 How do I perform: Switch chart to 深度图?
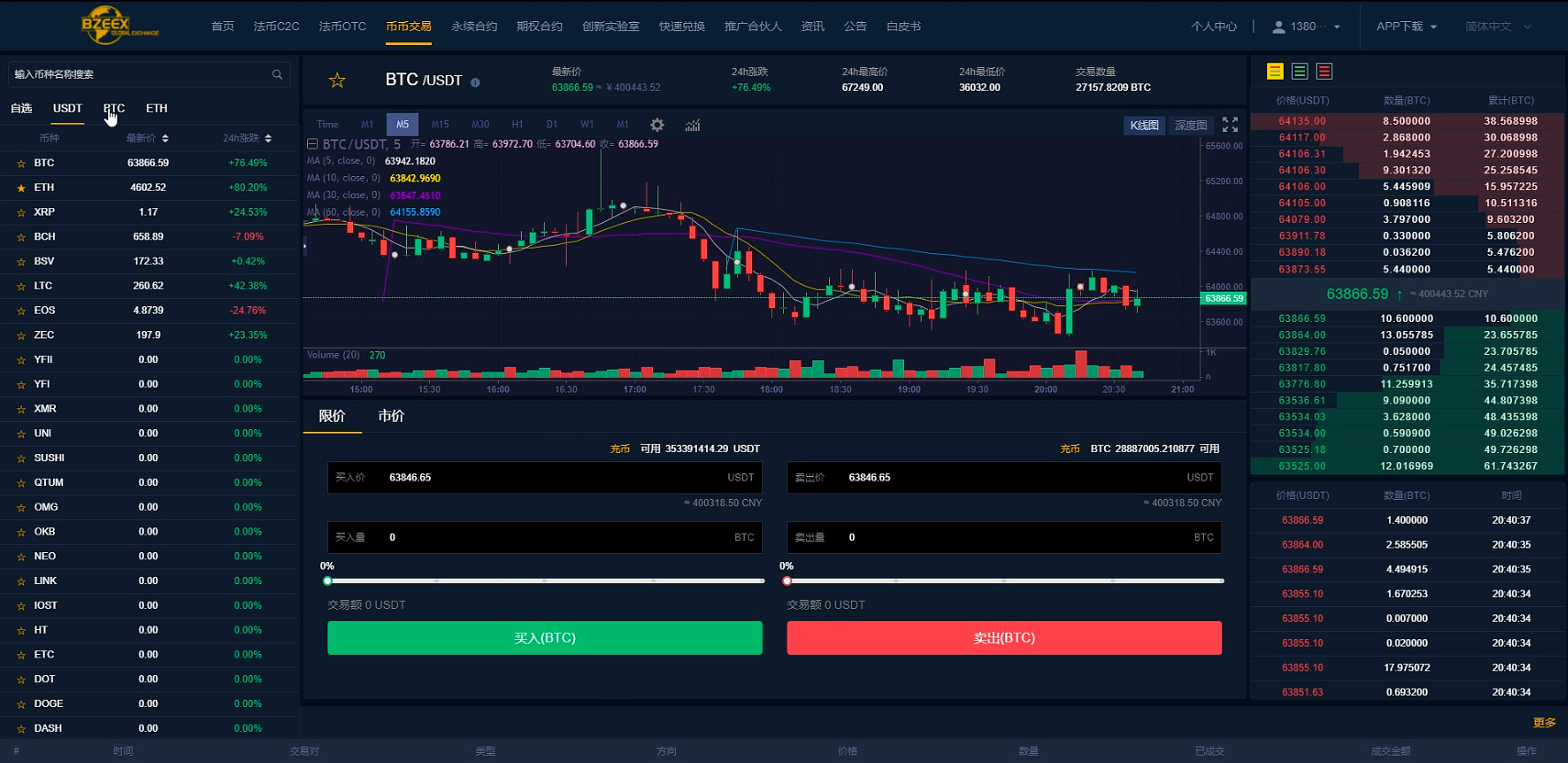(x=1191, y=126)
